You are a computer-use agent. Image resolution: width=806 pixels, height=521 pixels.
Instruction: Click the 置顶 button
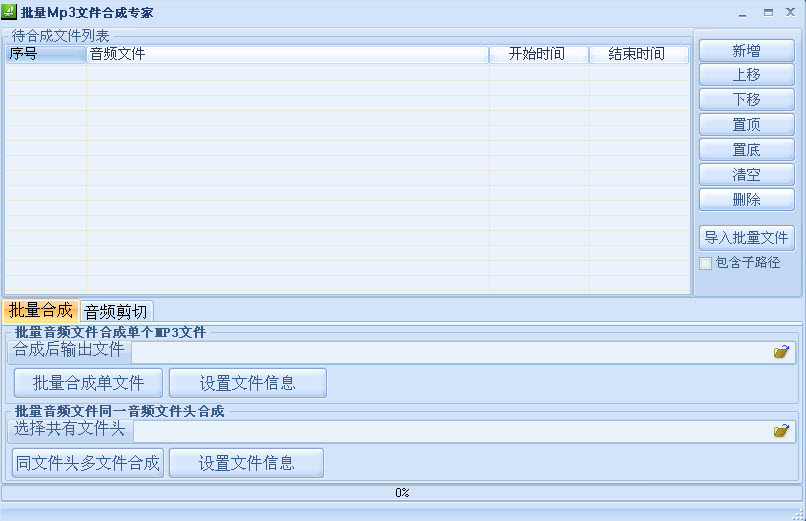tap(746, 124)
